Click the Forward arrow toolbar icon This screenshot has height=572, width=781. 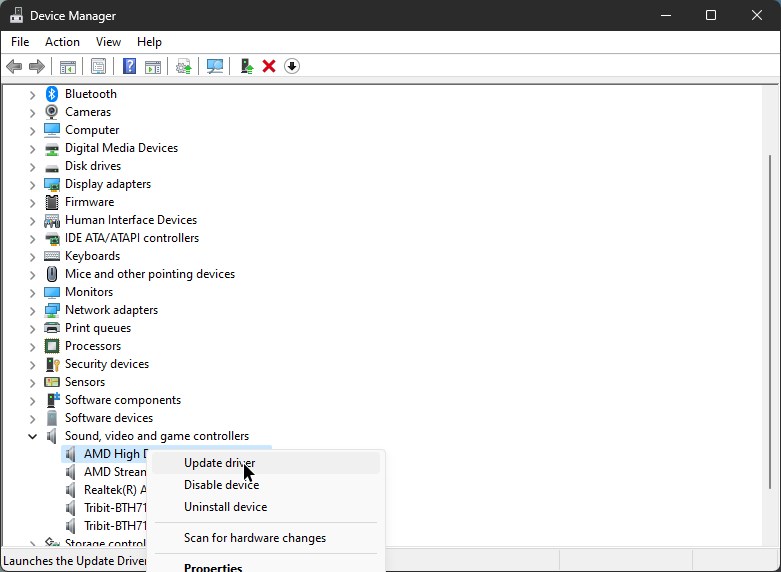coord(37,66)
